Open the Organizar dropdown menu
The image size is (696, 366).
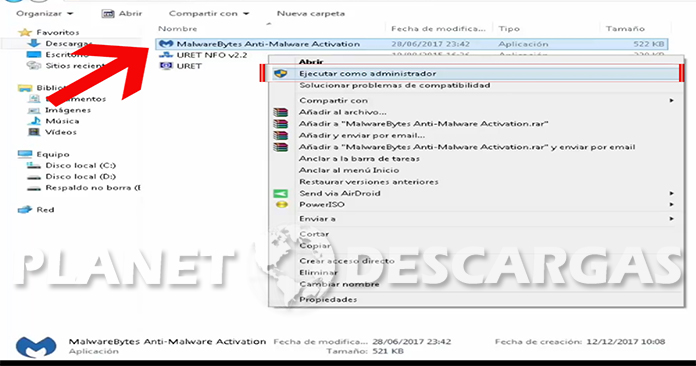[x=44, y=14]
